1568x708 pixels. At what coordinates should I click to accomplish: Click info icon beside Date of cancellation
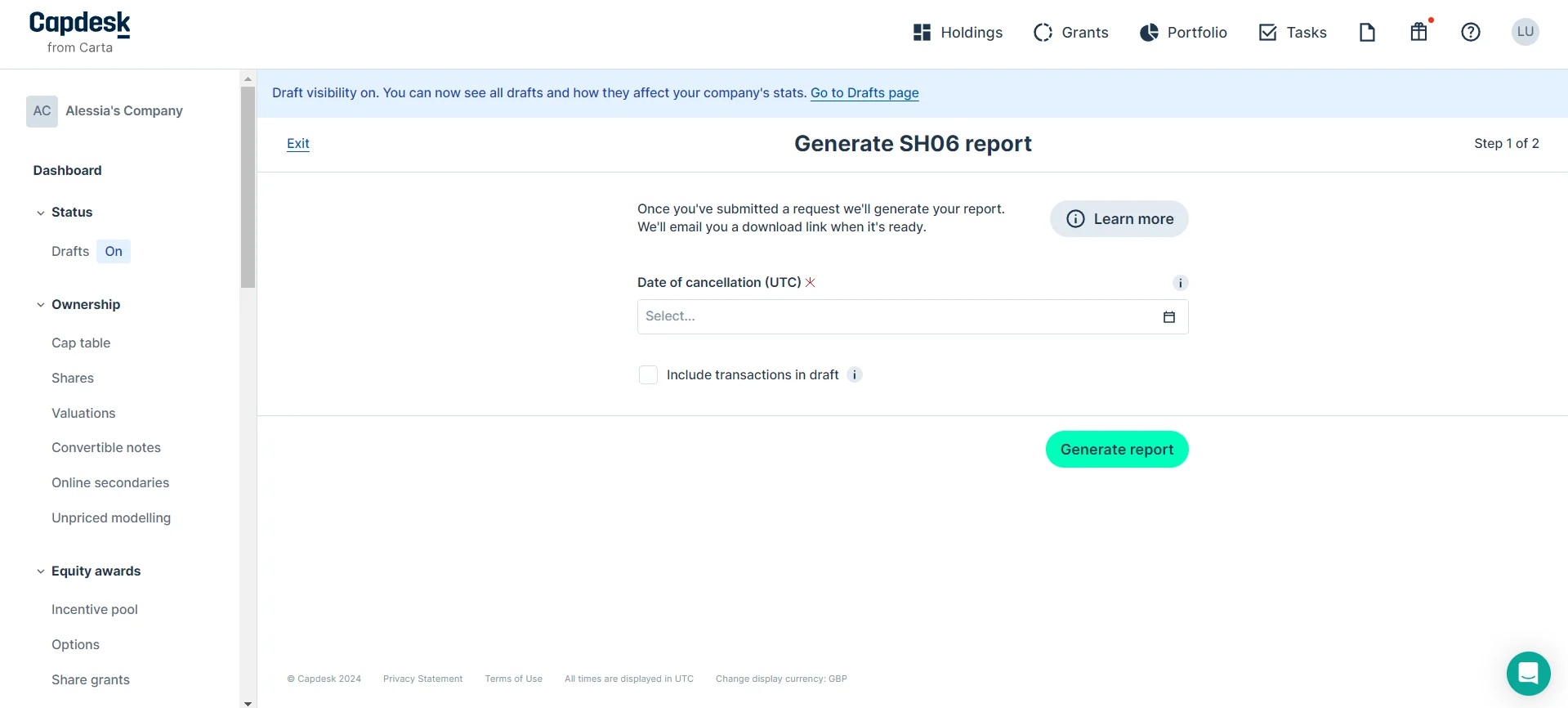tap(1181, 283)
